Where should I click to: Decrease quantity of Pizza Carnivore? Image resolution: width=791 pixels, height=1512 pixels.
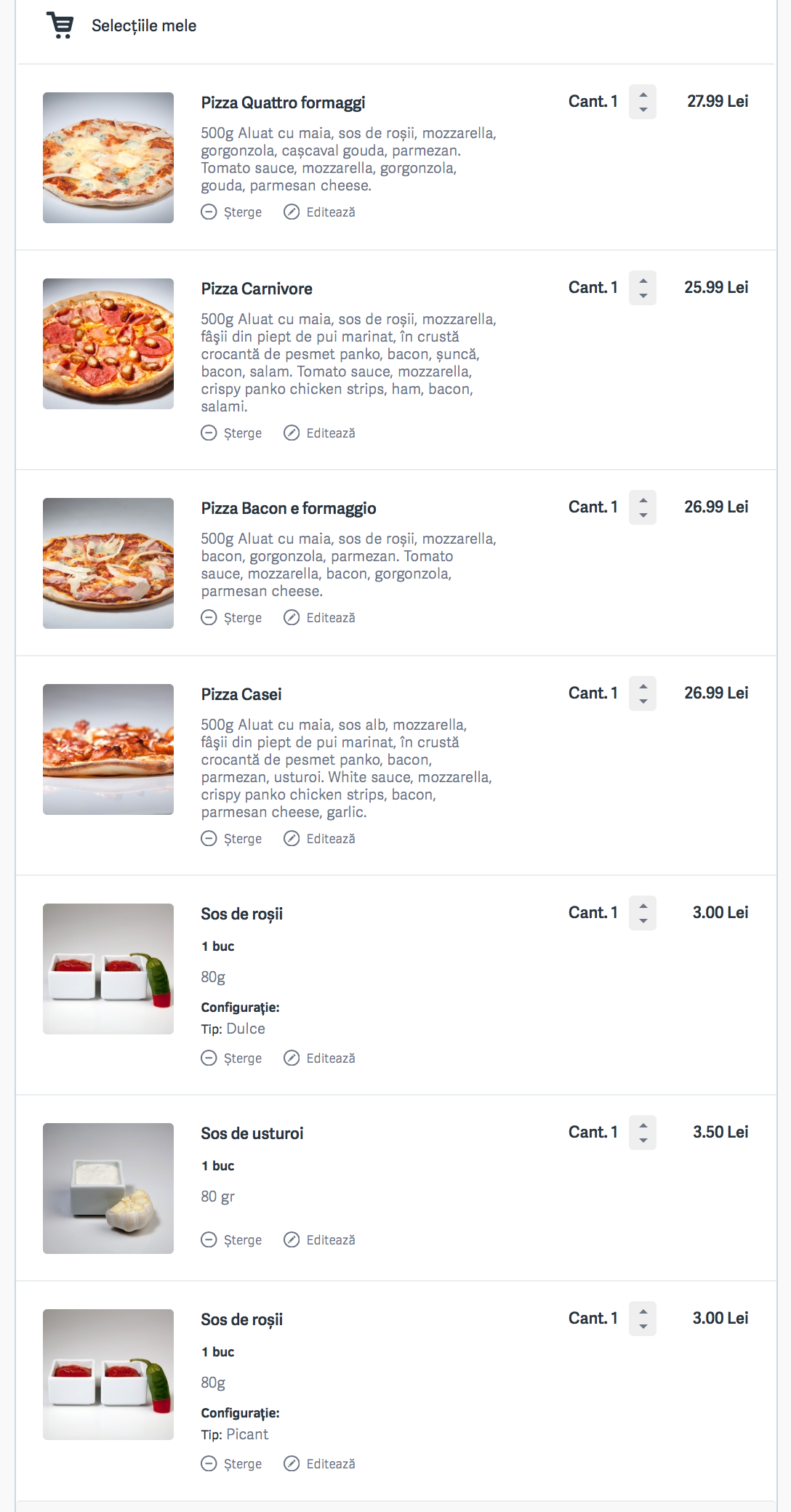(643, 296)
